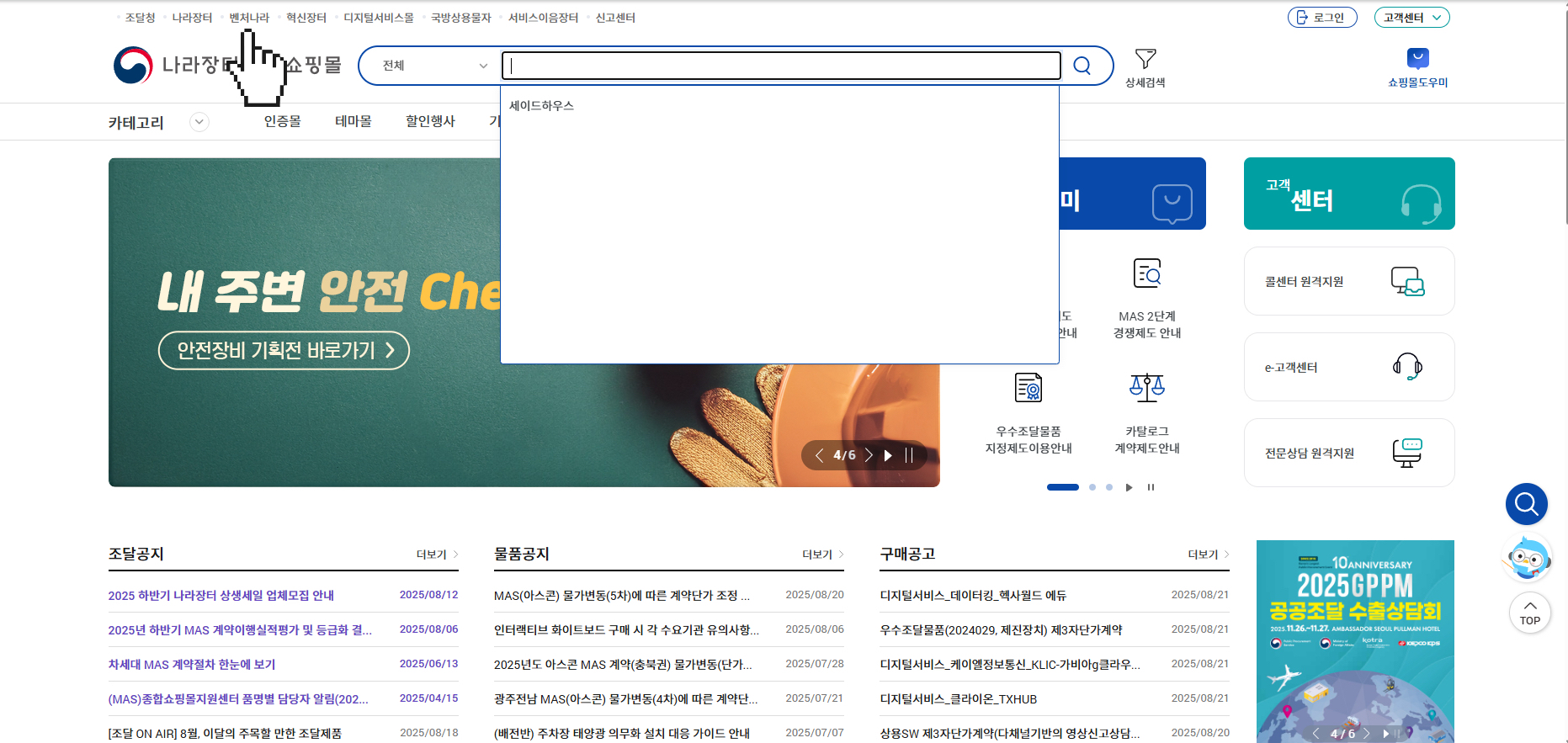Select the third quick-menu carousel dot
The image size is (1568, 743).
(1109, 487)
